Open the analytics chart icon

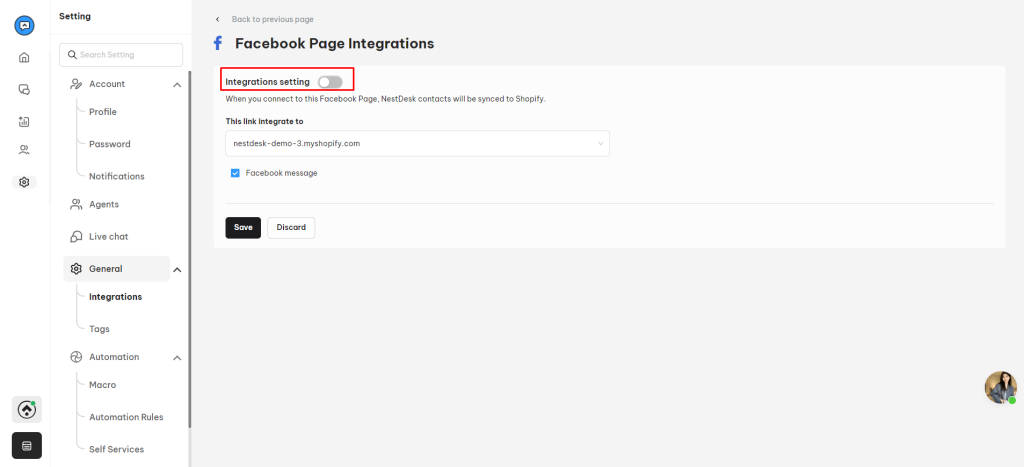click(24, 121)
